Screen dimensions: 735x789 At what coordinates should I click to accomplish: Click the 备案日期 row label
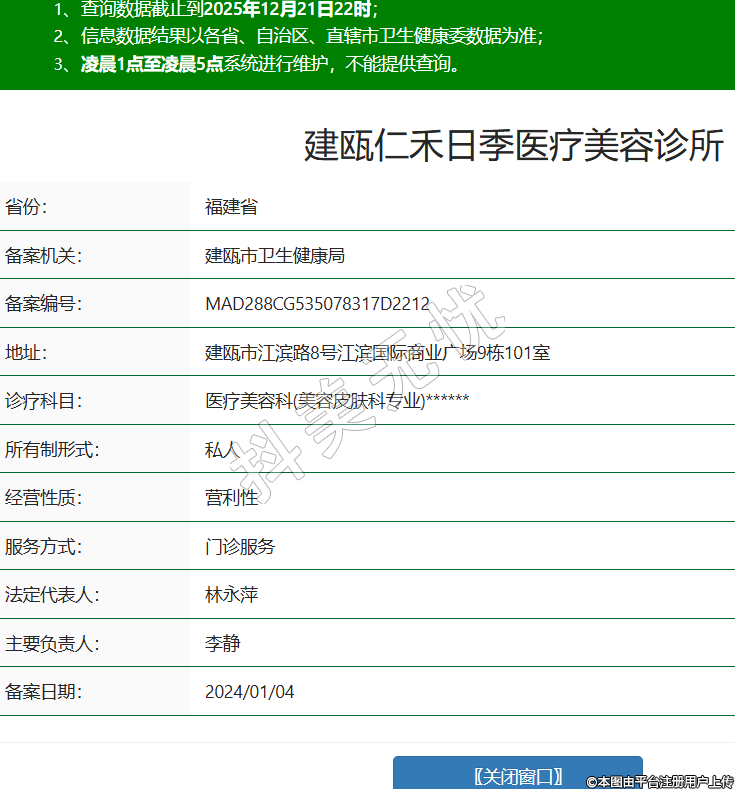coord(43,692)
